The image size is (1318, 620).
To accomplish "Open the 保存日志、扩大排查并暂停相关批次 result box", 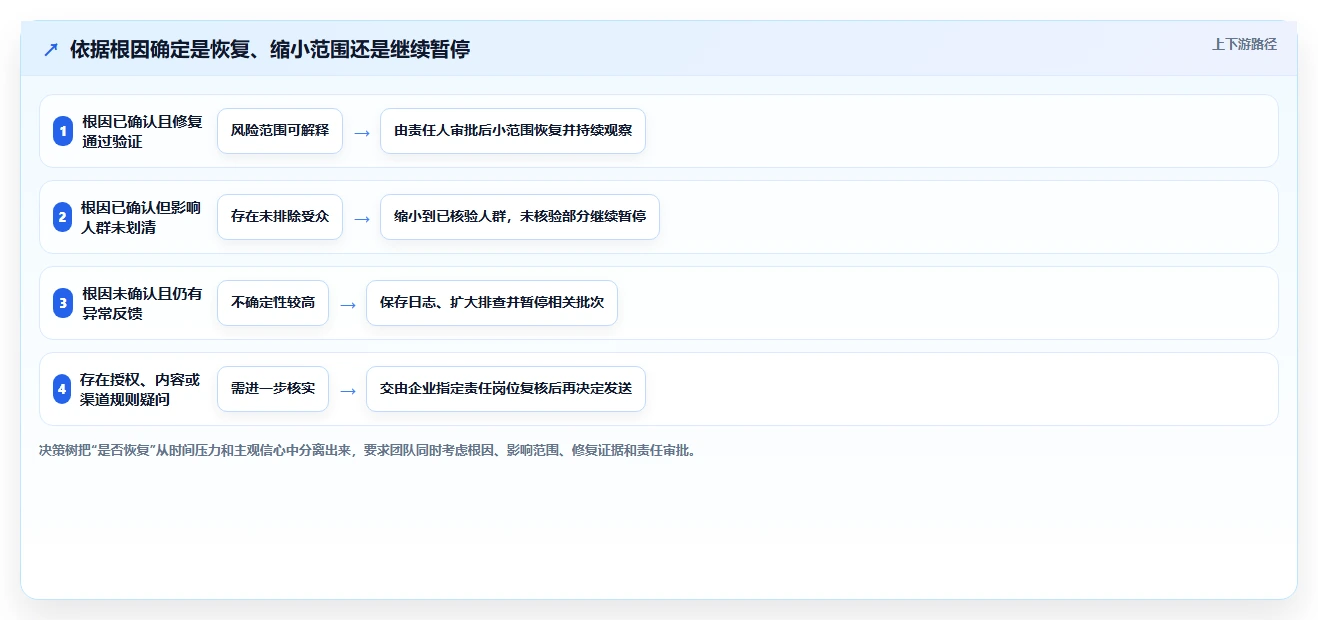I will [492, 303].
